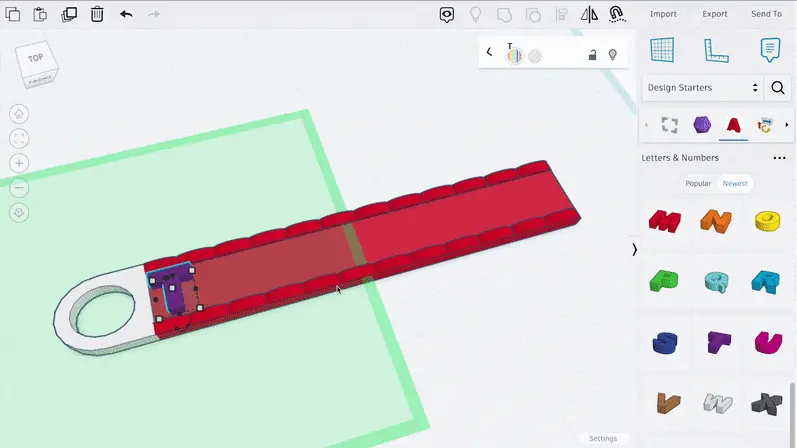Ungroup the selected shapes
This screenshot has height=448, width=797.
point(533,15)
